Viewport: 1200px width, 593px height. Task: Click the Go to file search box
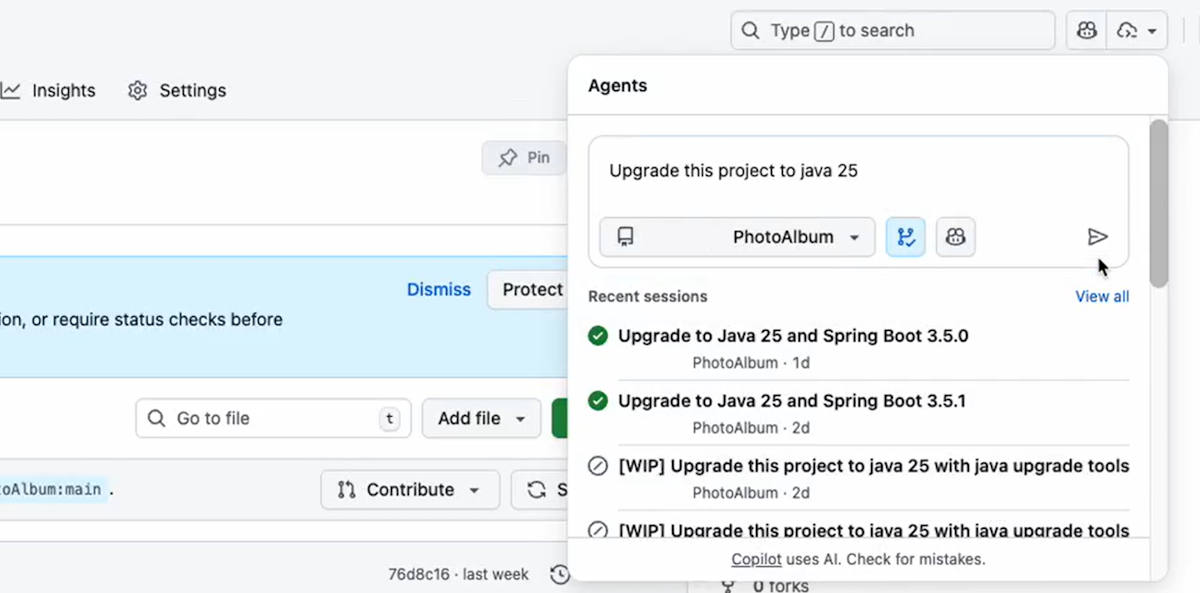(x=273, y=418)
